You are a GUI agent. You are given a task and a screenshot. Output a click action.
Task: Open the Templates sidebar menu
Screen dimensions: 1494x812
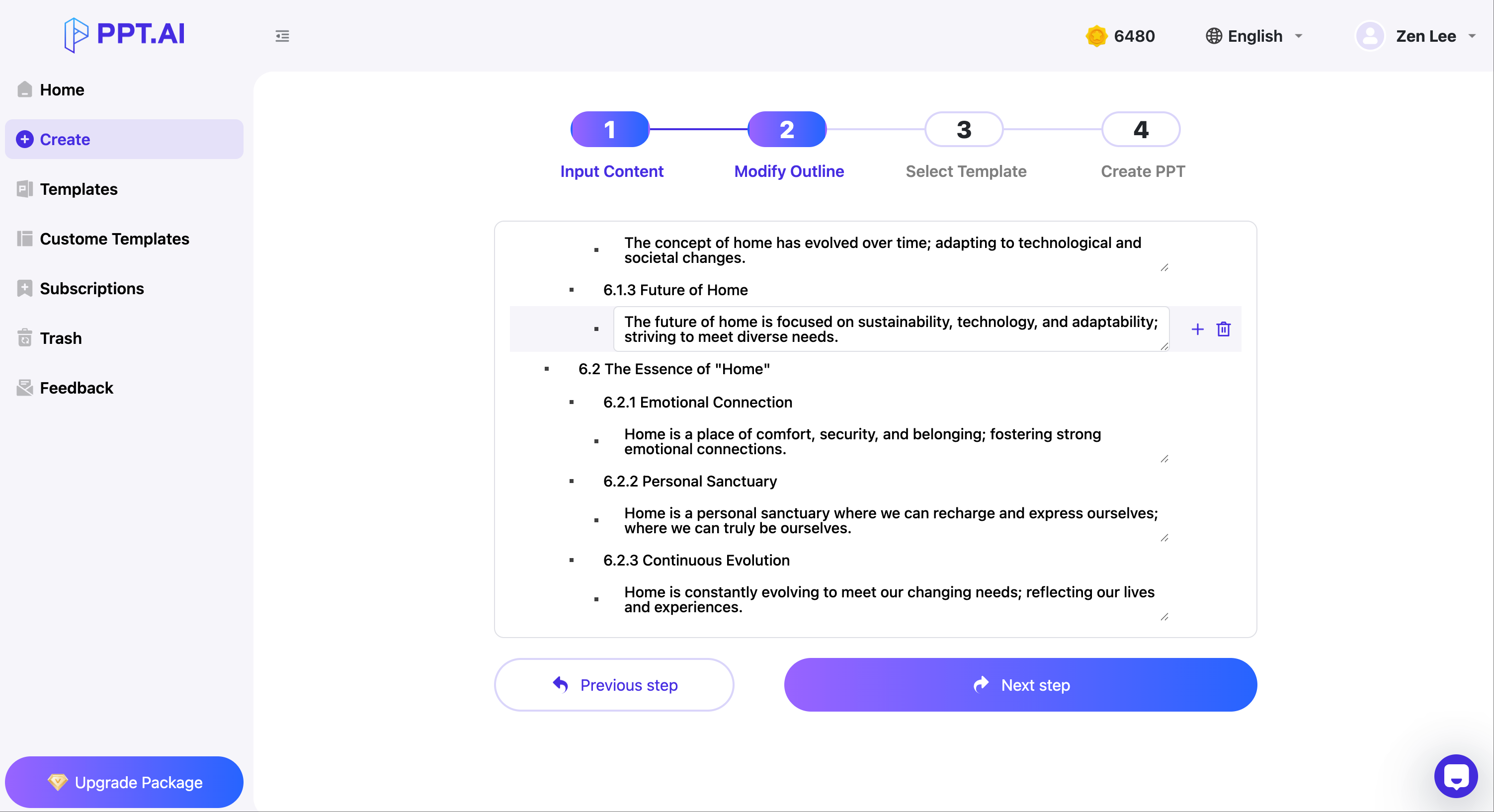pos(79,189)
